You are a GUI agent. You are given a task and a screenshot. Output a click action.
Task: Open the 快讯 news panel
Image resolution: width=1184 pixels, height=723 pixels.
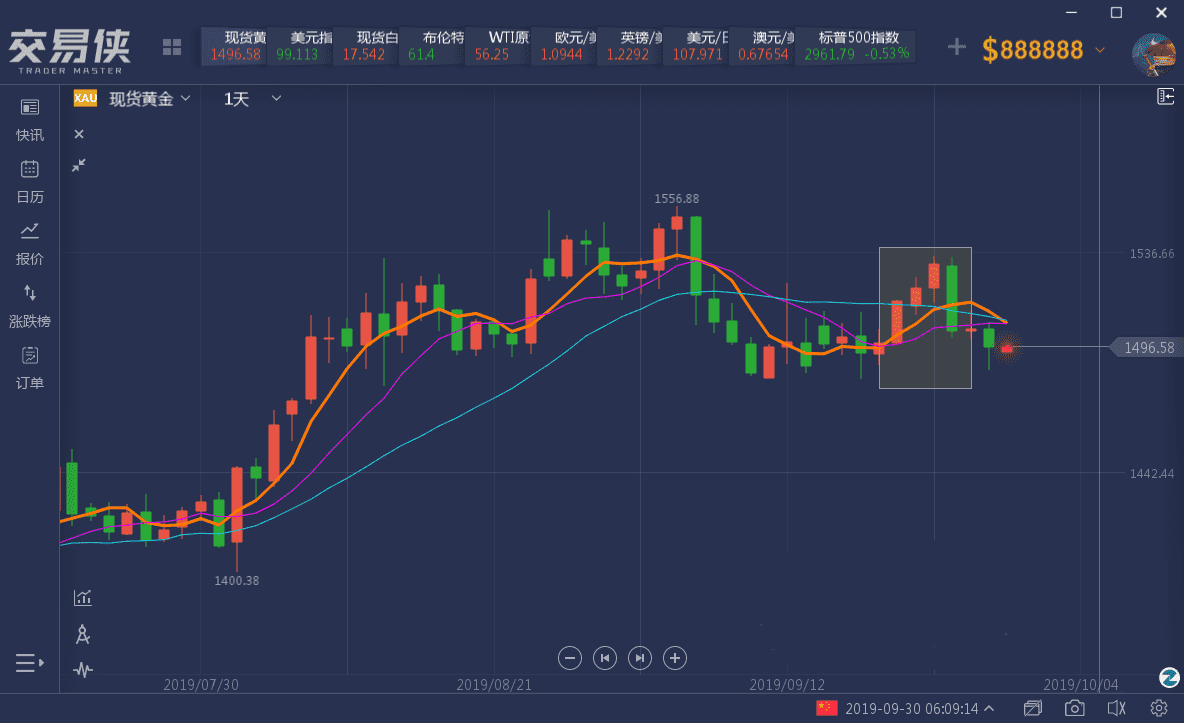tap(30, 119)
